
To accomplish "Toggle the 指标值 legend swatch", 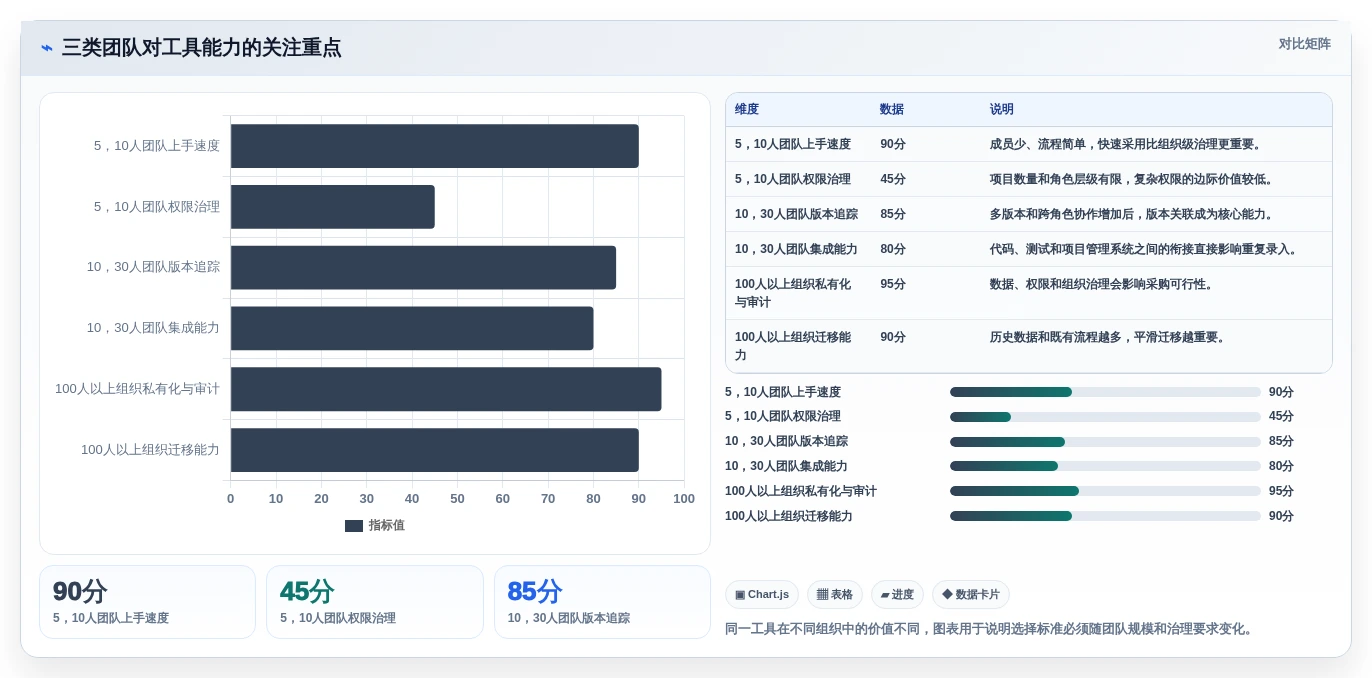I will click(x=354, y=526).
